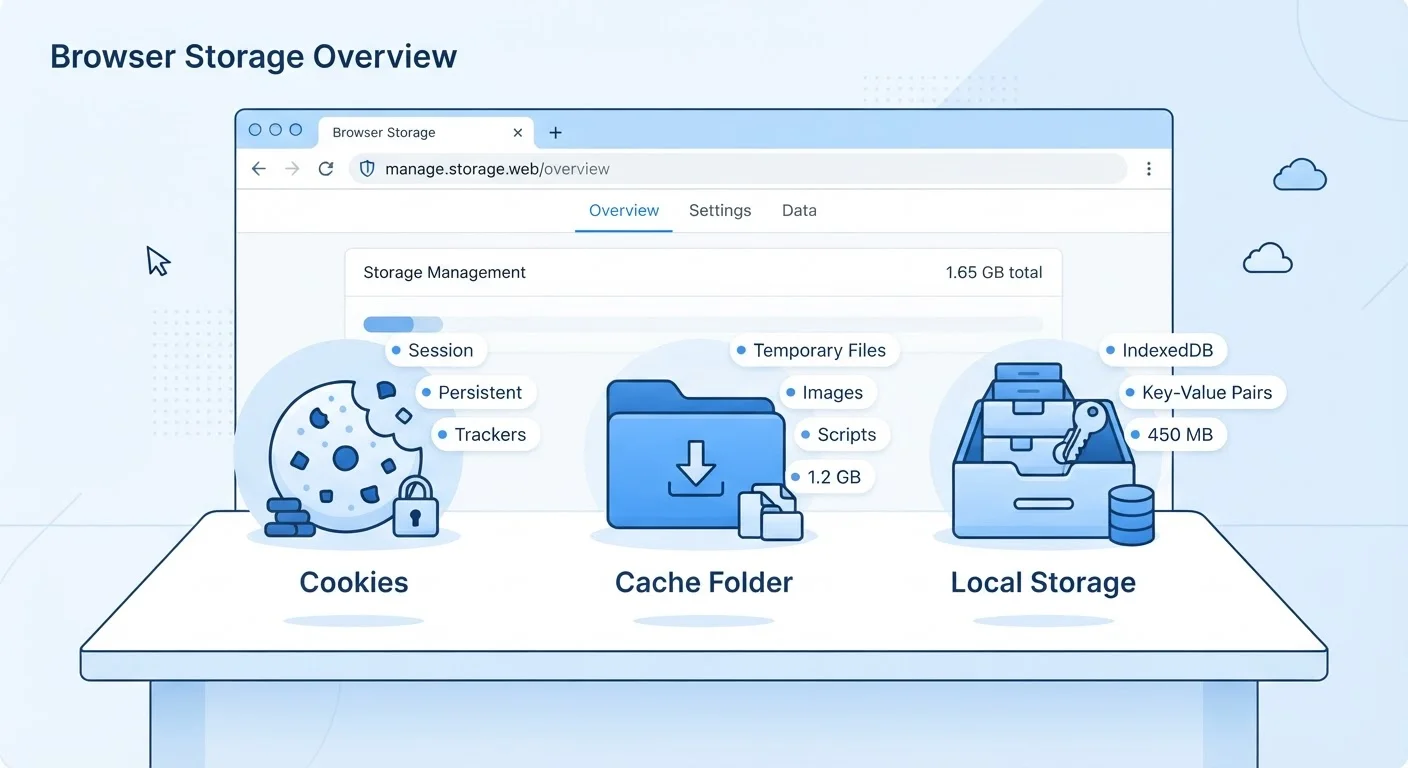Click the file drawer storage box icon
Viewport: 1408px width, 768px height.
(x=1043, y=452)
